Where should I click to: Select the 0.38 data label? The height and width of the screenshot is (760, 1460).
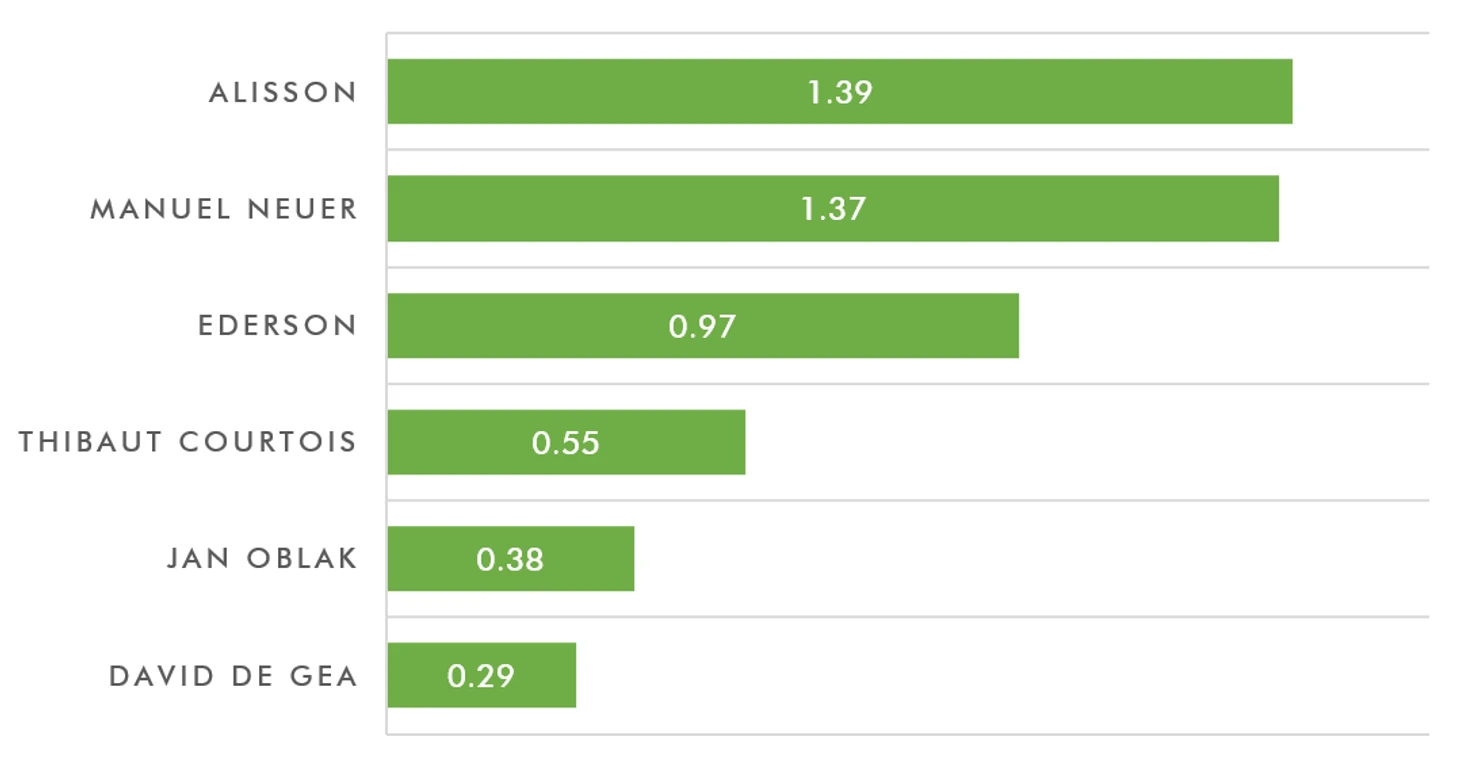pyautogui.click(x=510, y=559)
